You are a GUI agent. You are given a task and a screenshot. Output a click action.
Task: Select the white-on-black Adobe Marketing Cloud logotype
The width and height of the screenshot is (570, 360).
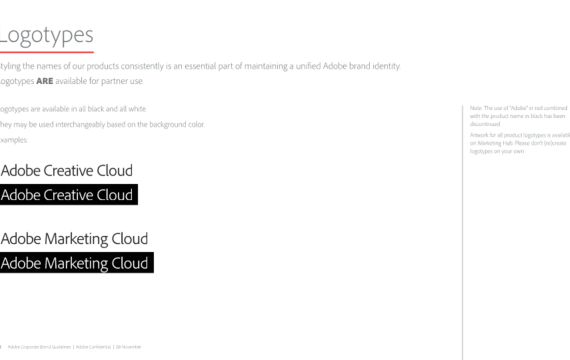point(77,263)
